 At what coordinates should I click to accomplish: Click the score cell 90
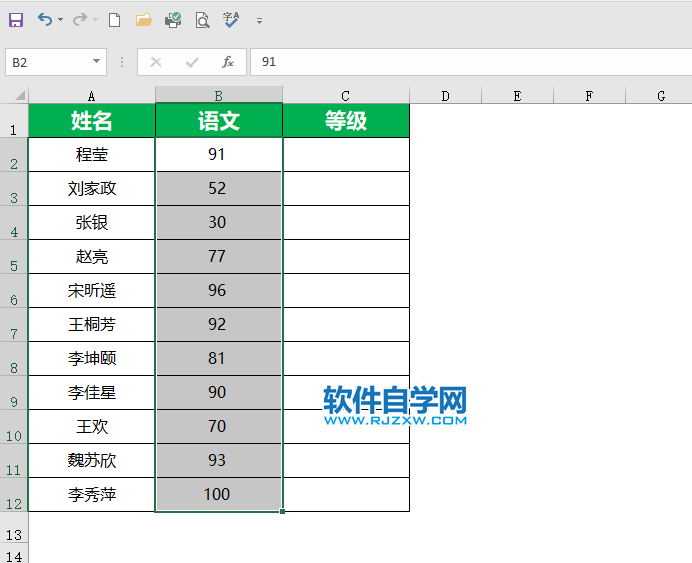[219, 392]
